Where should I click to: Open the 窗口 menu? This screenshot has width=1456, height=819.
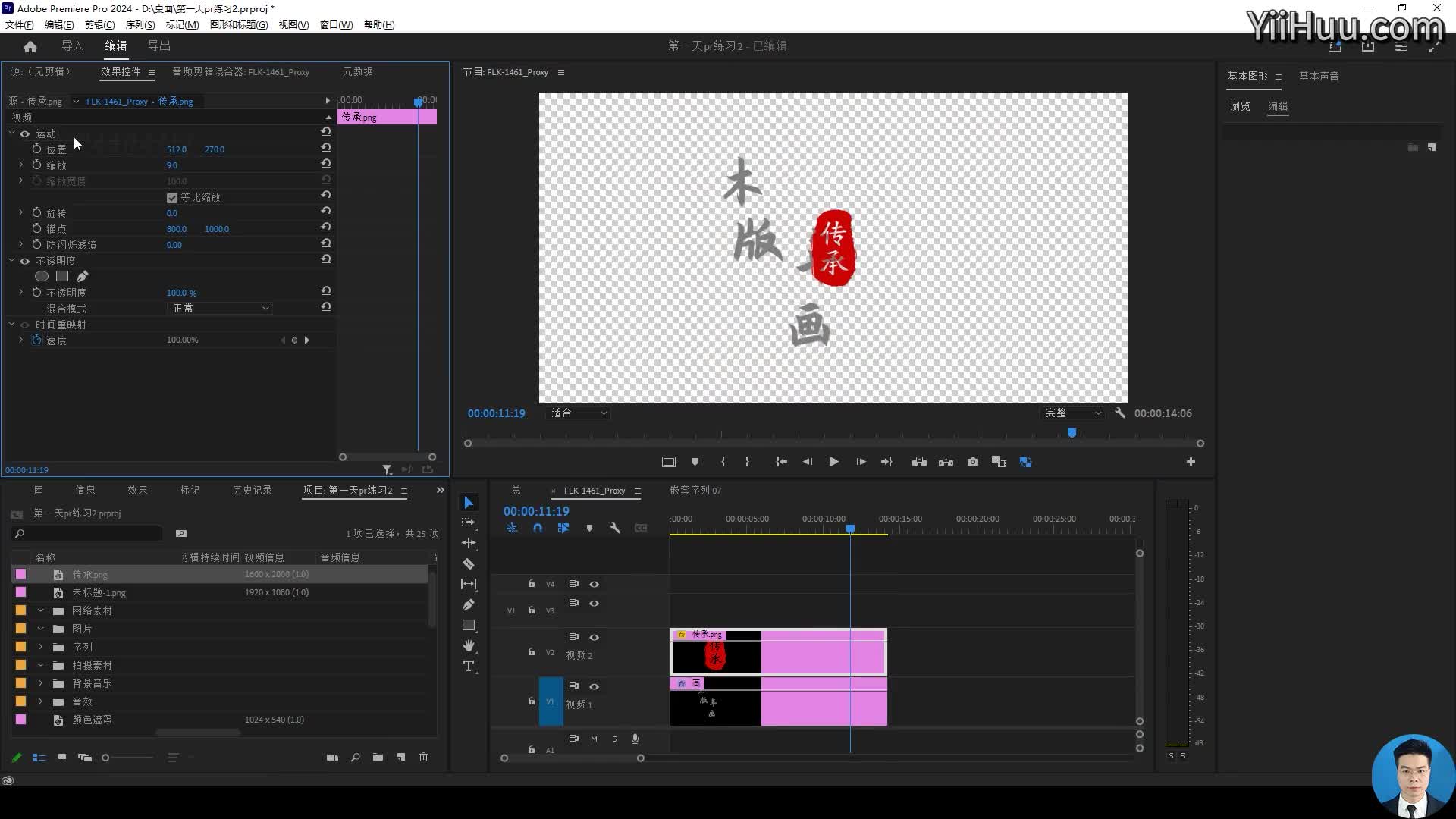tap(336, 24)
